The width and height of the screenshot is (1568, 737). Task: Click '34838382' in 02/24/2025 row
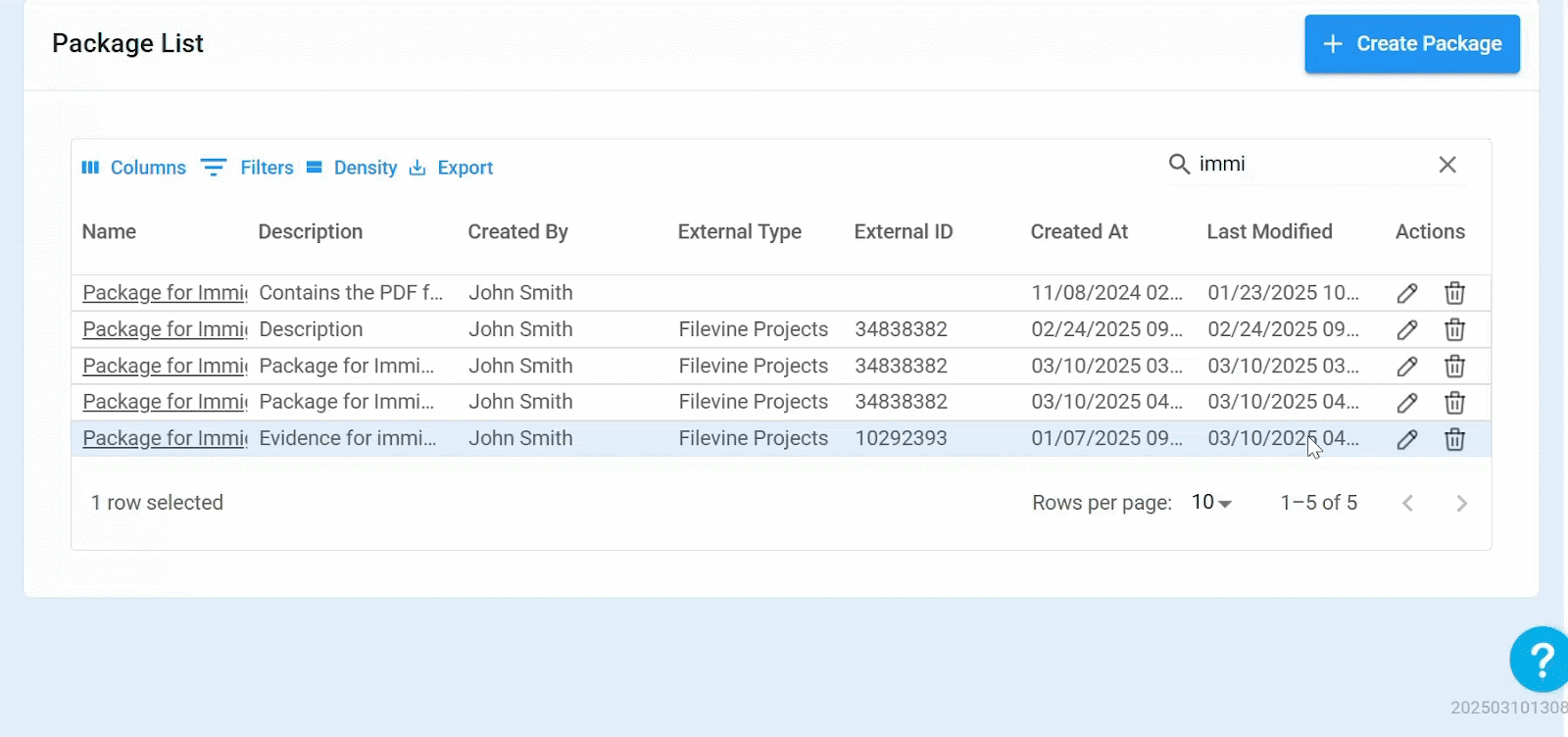coord(901,329)
